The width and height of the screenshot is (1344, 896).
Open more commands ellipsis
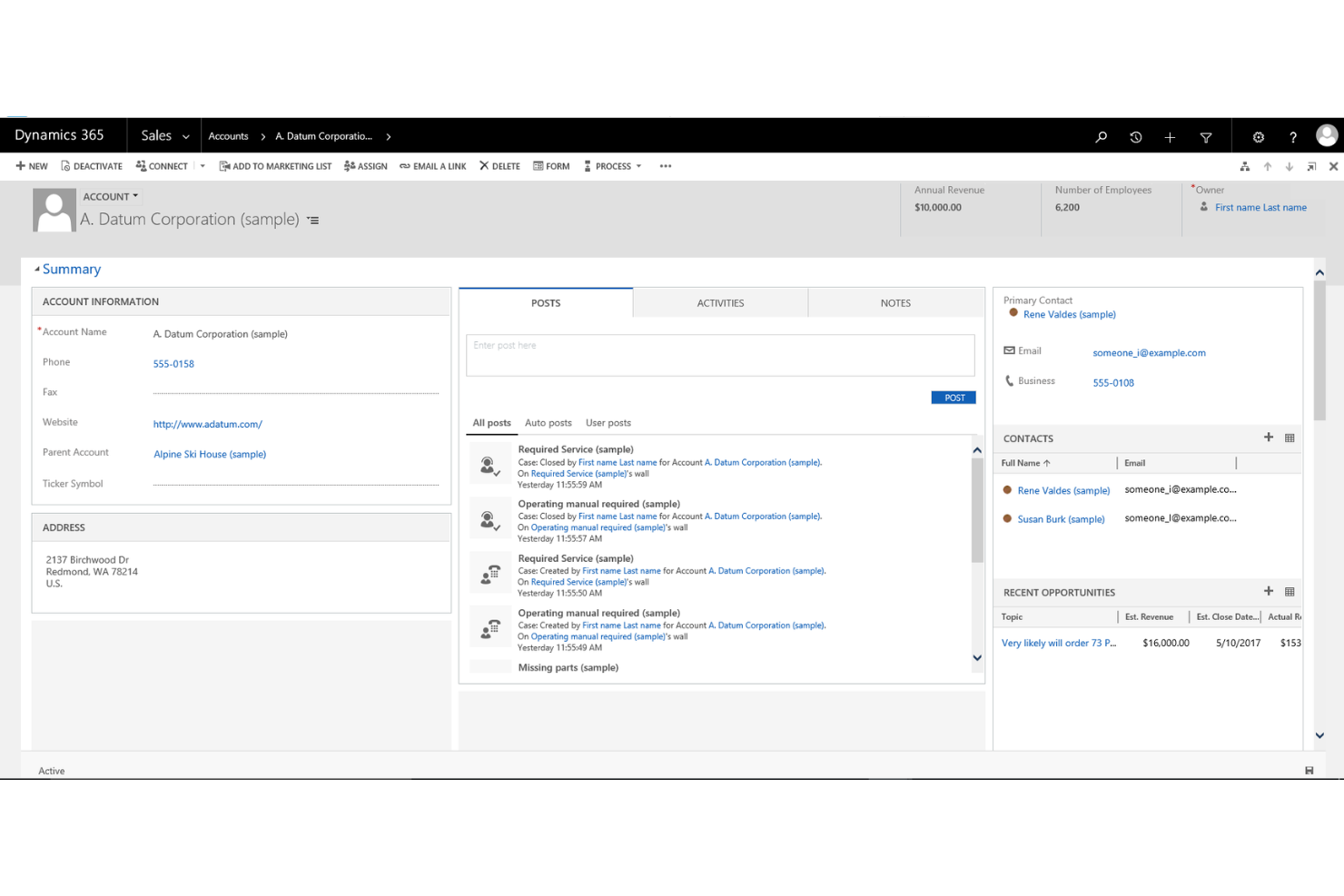coord(666,166)
